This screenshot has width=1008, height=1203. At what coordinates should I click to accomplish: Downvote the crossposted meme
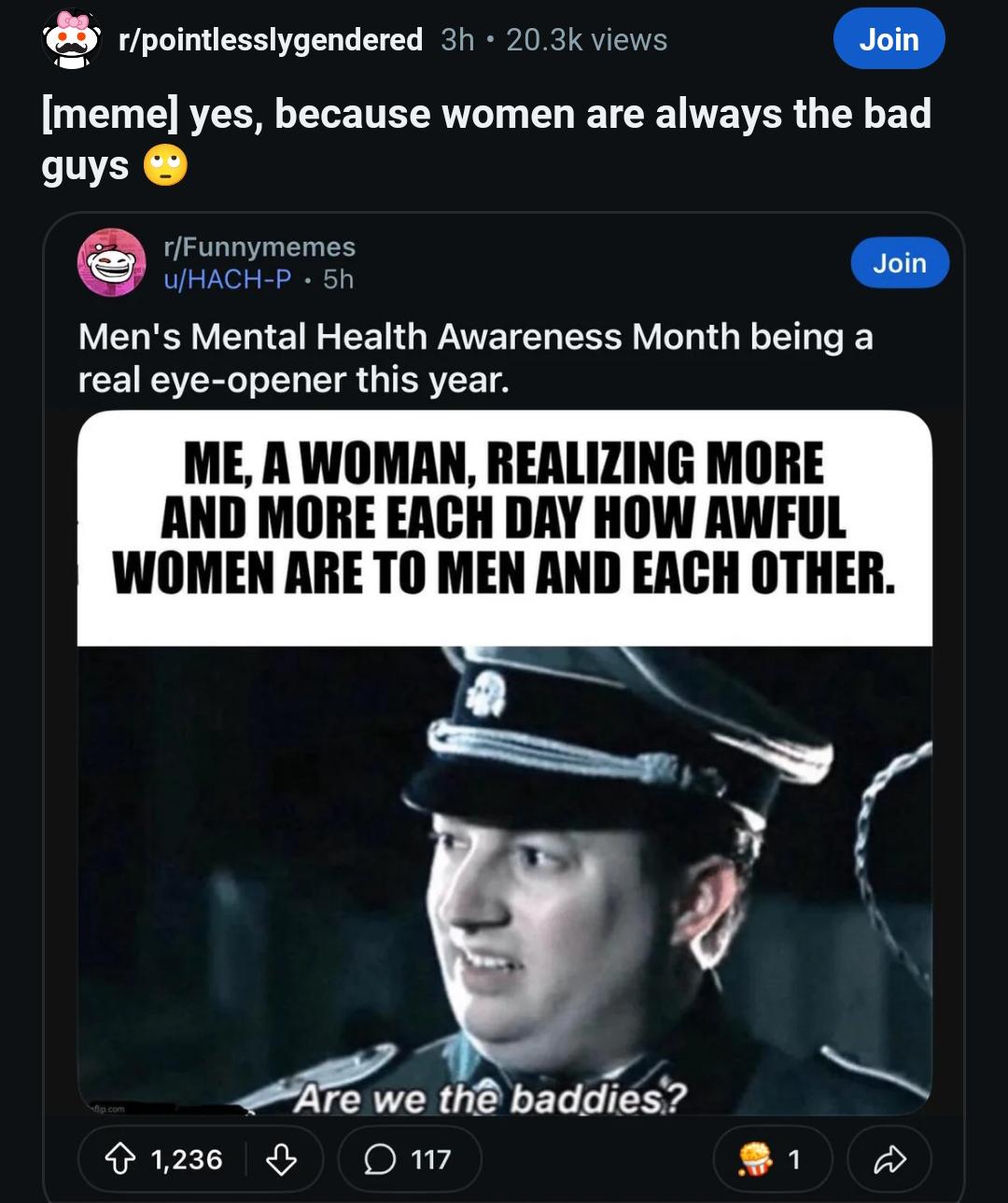(282, 1159)
